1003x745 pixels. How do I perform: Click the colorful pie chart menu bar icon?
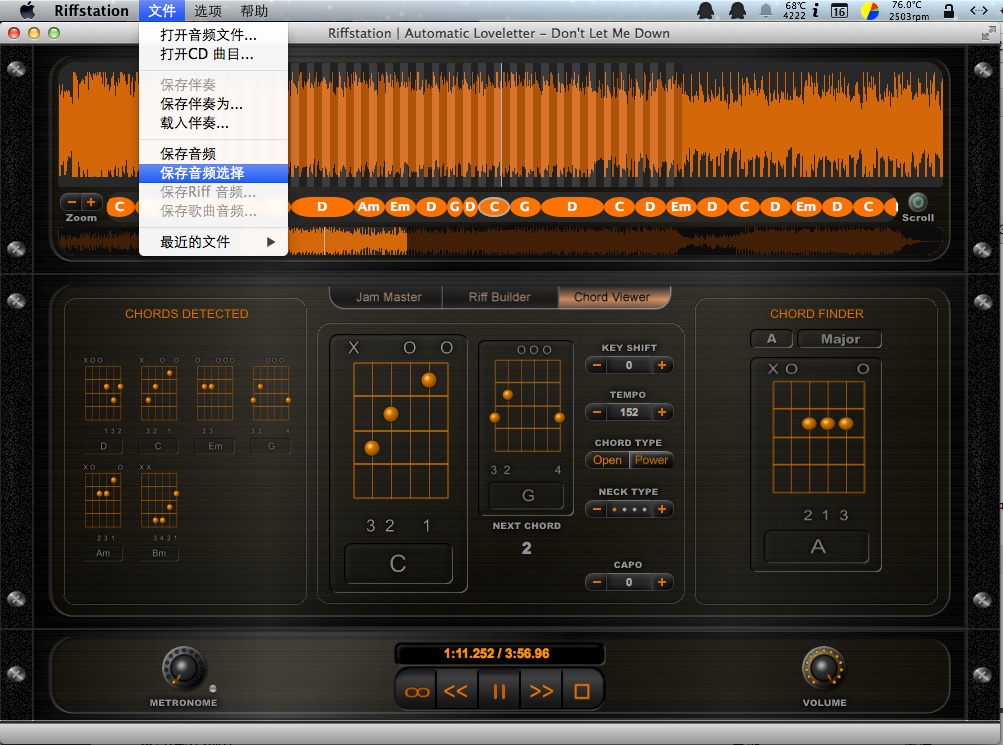point(869,11)
